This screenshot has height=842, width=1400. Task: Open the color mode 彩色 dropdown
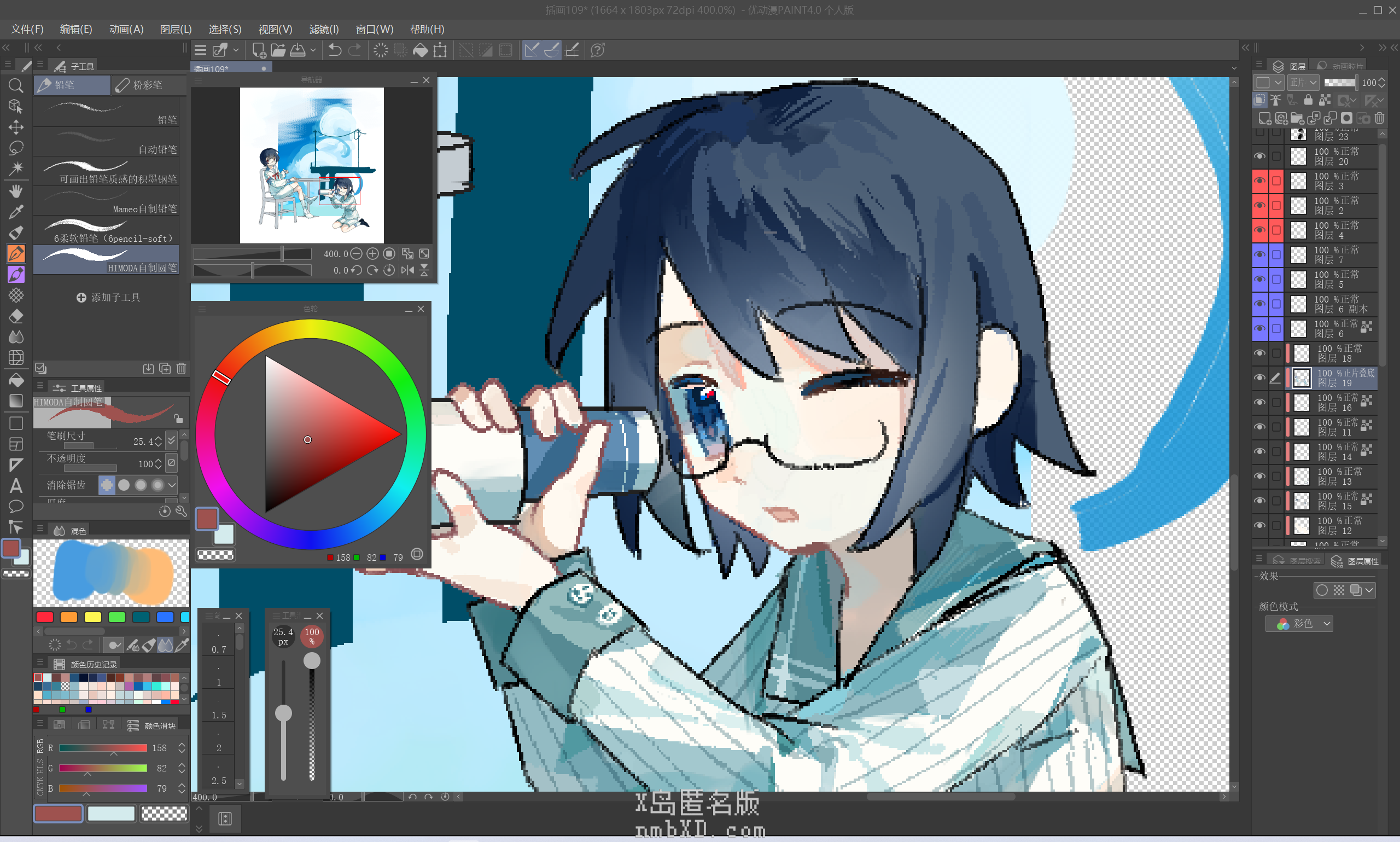click(1299, 624)
